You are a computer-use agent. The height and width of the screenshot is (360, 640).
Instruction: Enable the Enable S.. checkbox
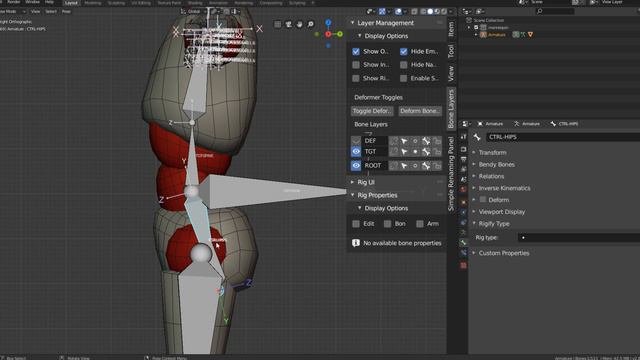[x=403, y=78]
